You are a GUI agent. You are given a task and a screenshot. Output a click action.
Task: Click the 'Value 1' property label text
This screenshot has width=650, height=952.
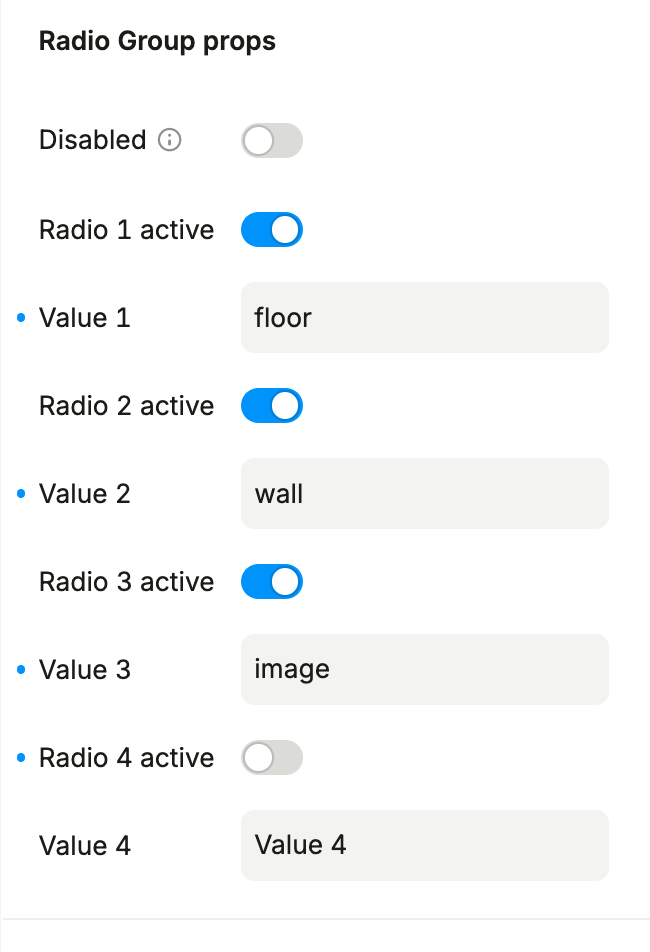pos(84,318)
